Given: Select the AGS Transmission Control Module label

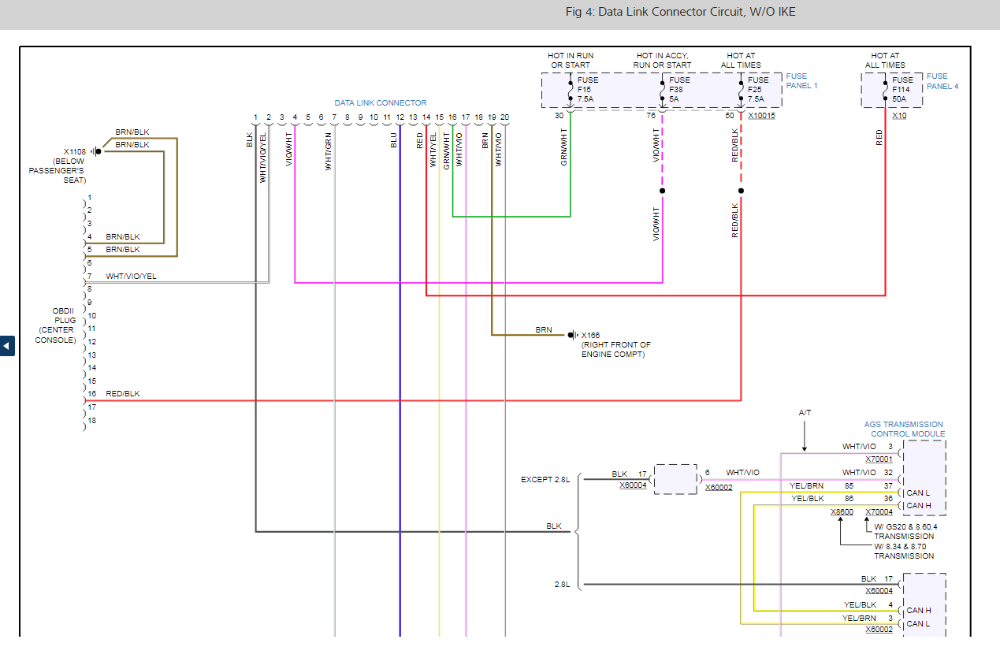Looking at the screenshot, I should click(x=903, y=429).
